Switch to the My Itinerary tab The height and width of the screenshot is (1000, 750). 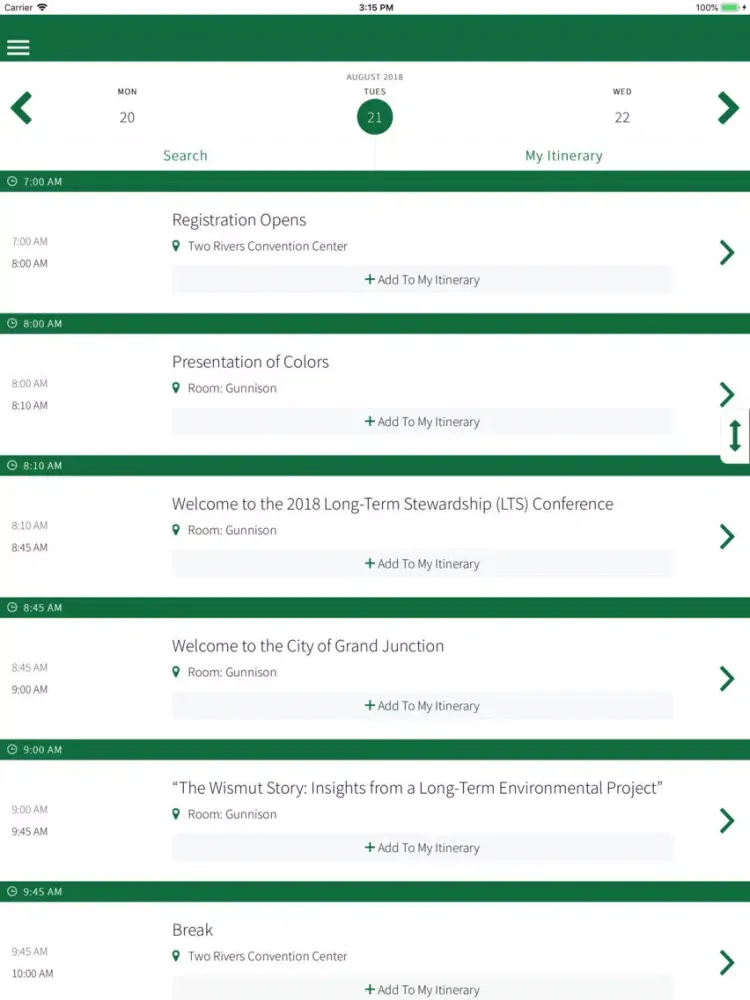564,155
